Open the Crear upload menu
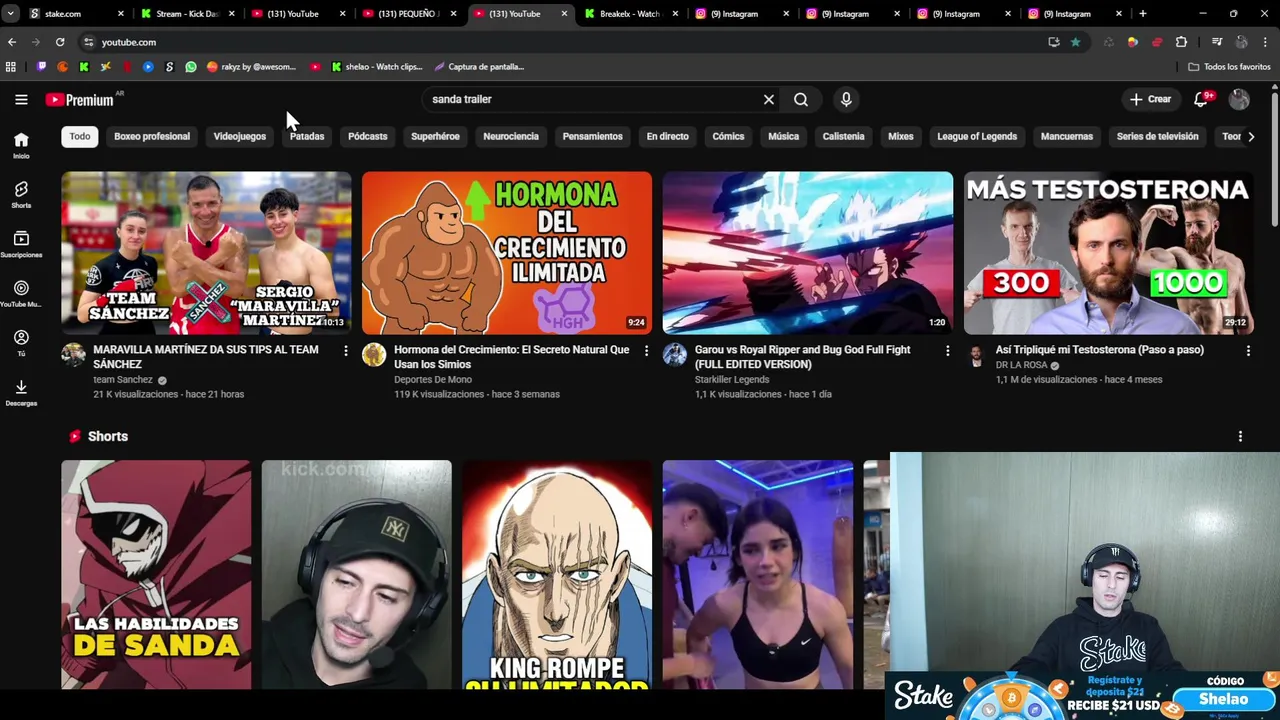 pyautogui.click(x=1150, y=99)
